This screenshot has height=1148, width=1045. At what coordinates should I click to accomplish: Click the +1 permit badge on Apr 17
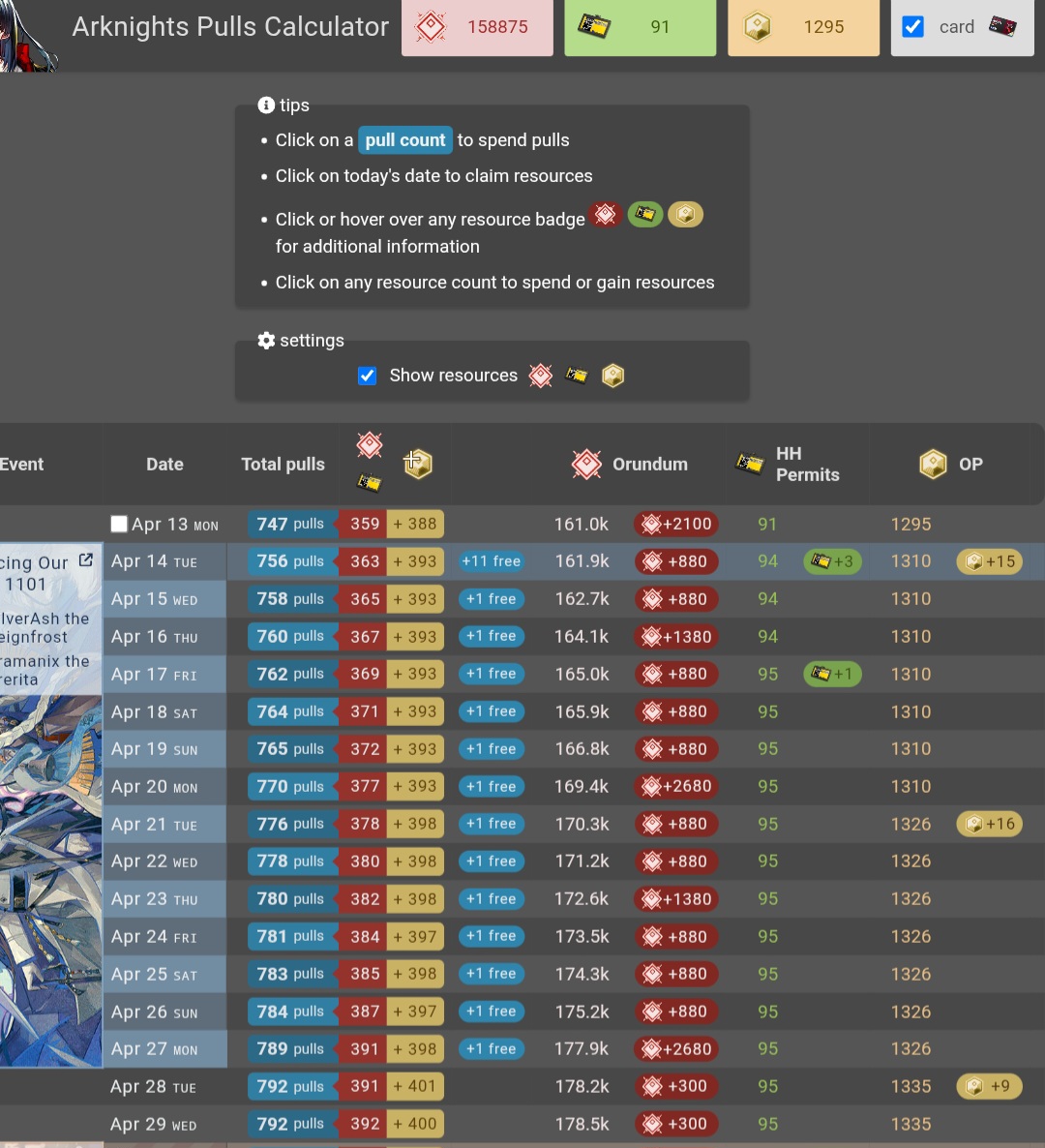coord(832,674)
